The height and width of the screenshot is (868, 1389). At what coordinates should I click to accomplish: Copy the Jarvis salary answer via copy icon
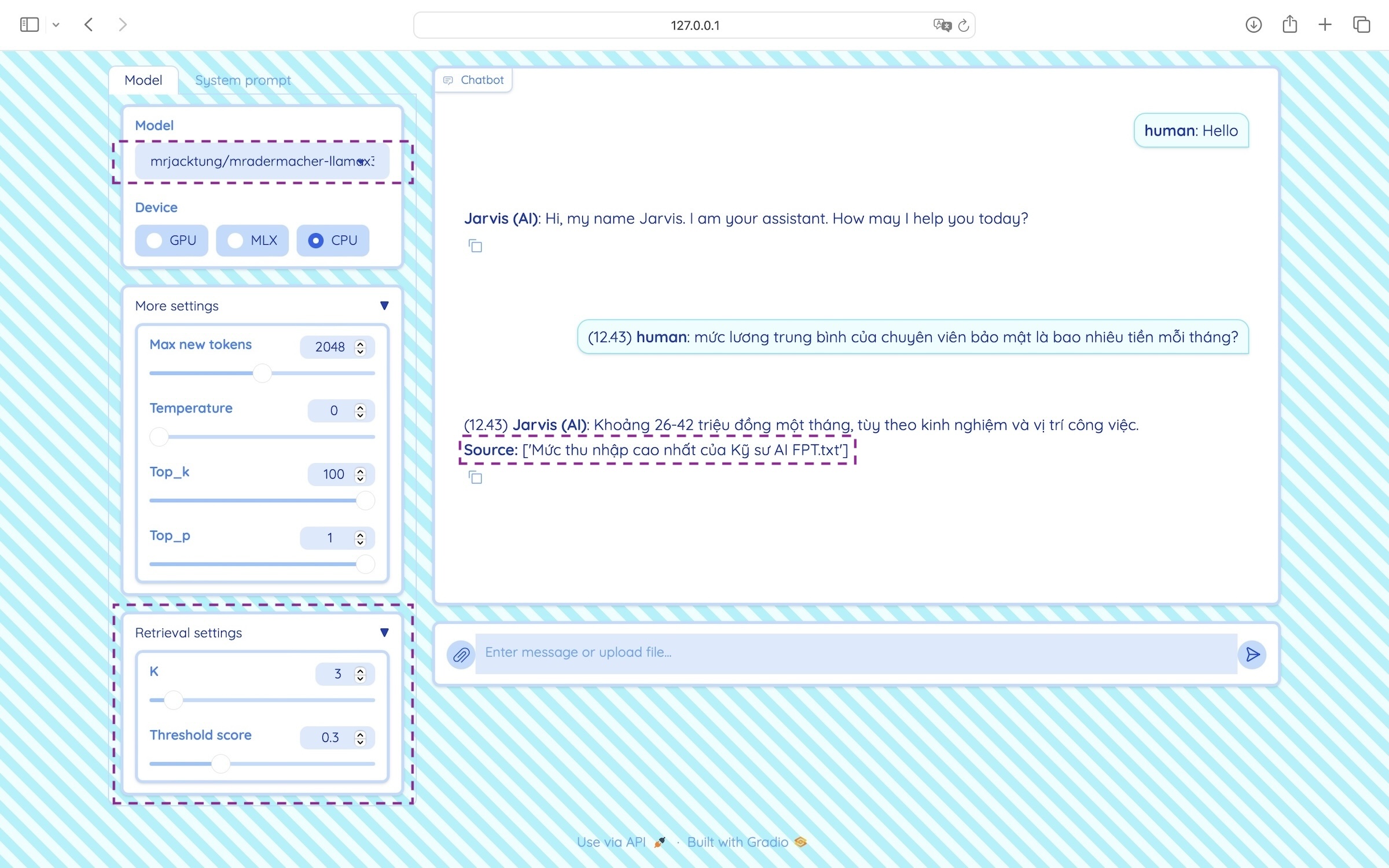[475, 477]
